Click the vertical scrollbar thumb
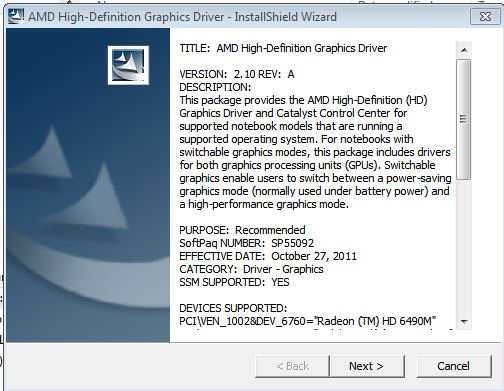Image resolution: width=504 pixels, height=391 pixels. tap(464, 119)
